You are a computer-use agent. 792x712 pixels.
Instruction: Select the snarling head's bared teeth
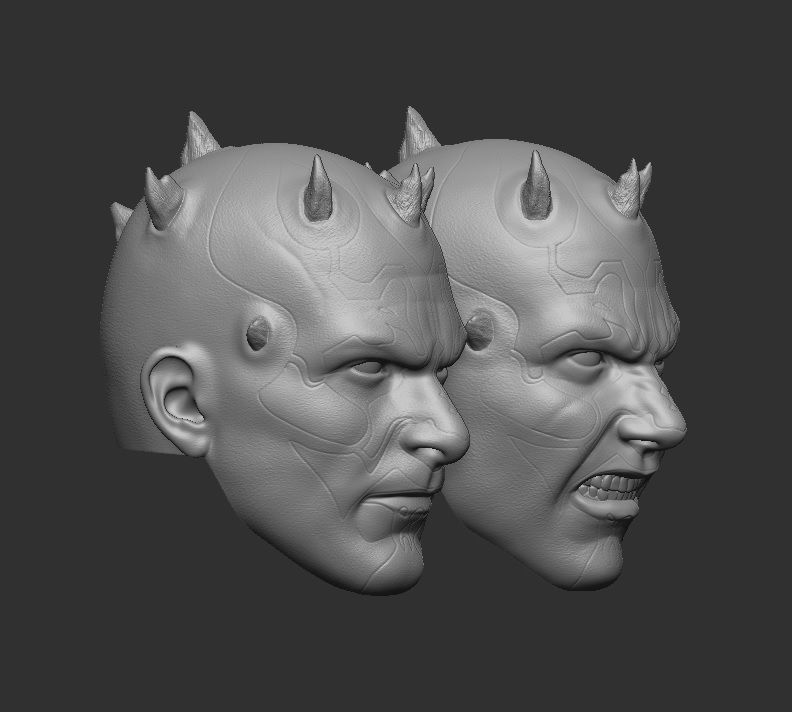(x=611, y=487)
